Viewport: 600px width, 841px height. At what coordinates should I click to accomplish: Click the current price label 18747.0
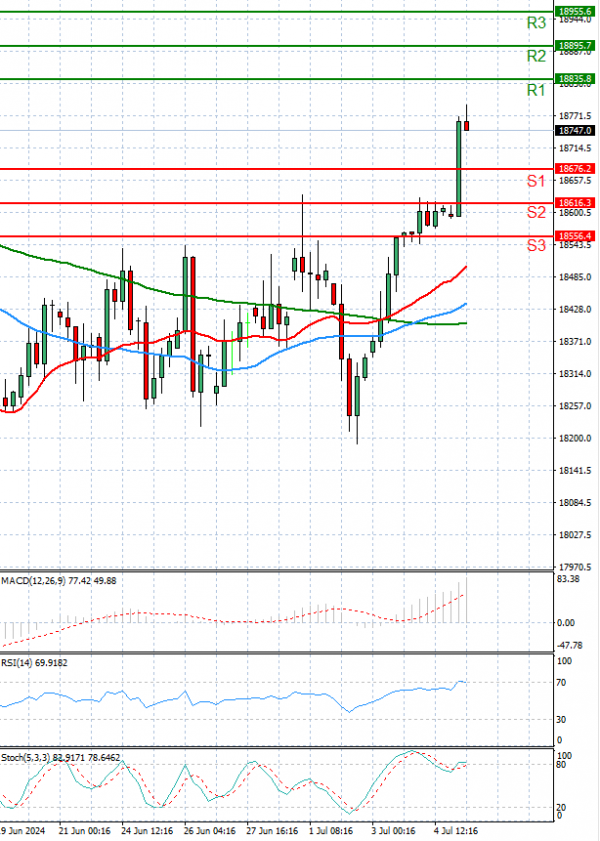(575, 130)
